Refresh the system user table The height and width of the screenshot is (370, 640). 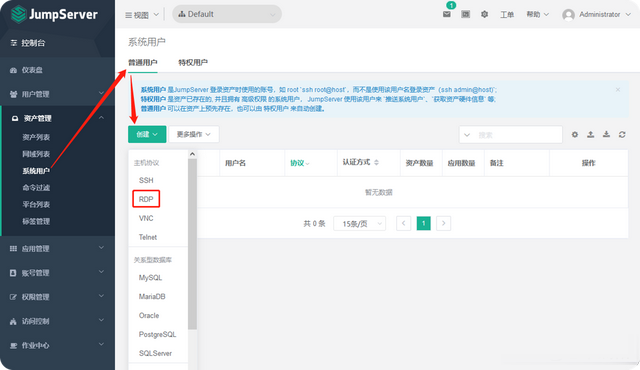pos(622,135)
